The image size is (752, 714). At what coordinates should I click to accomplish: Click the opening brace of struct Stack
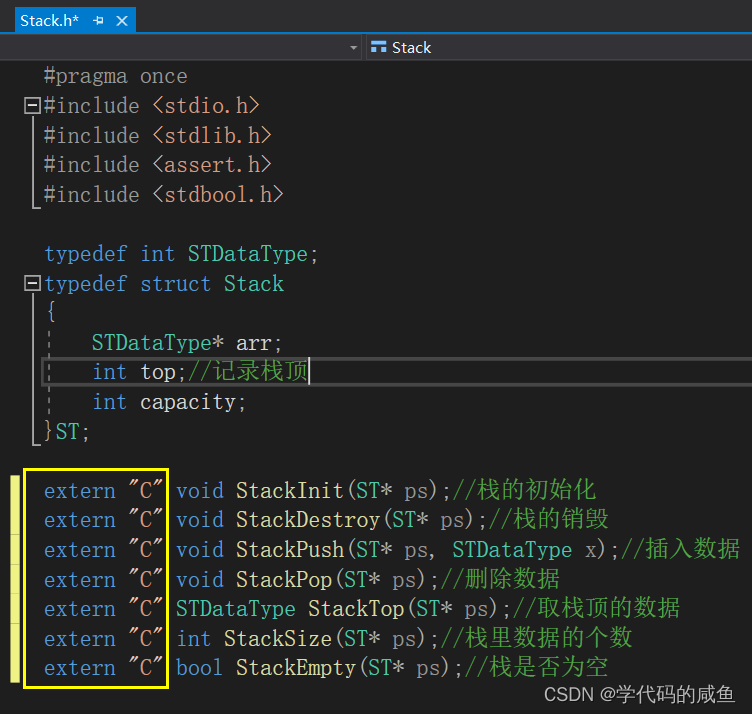51,312
